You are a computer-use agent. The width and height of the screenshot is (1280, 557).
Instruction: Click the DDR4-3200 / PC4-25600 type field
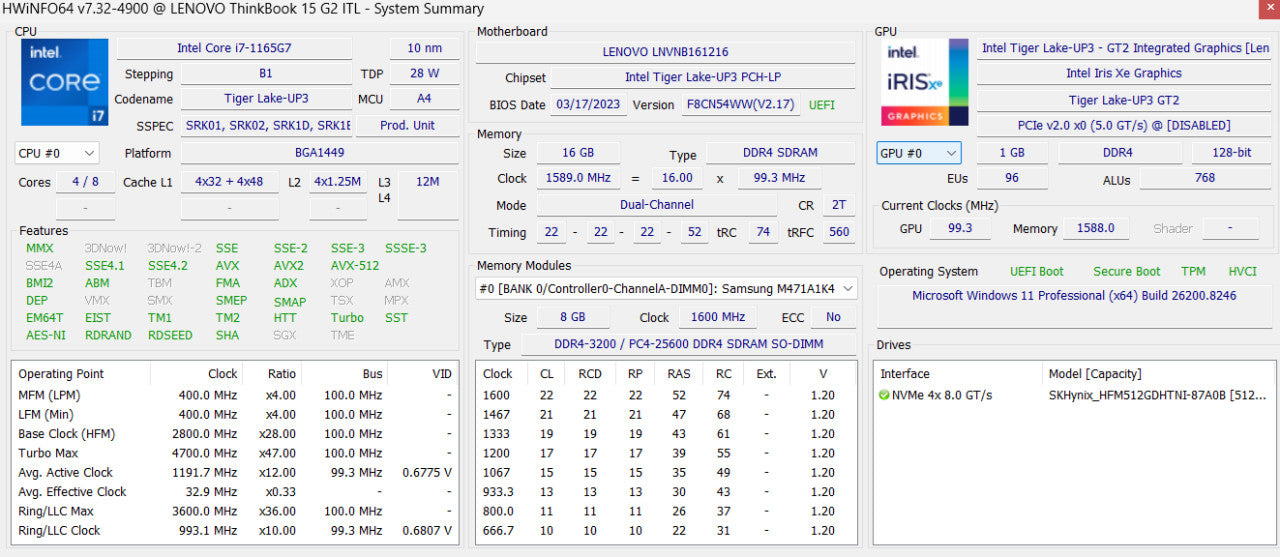690,344
